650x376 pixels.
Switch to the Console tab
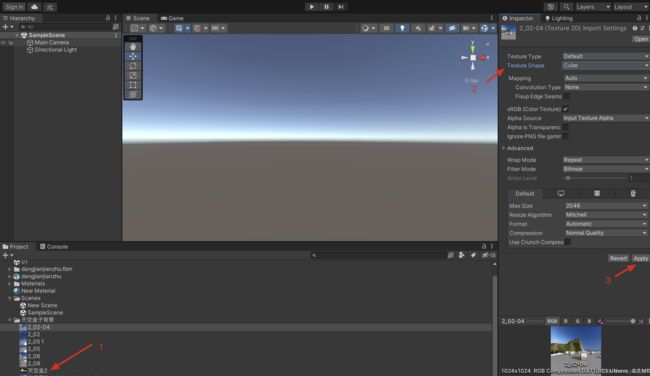[x=54, y=247]
